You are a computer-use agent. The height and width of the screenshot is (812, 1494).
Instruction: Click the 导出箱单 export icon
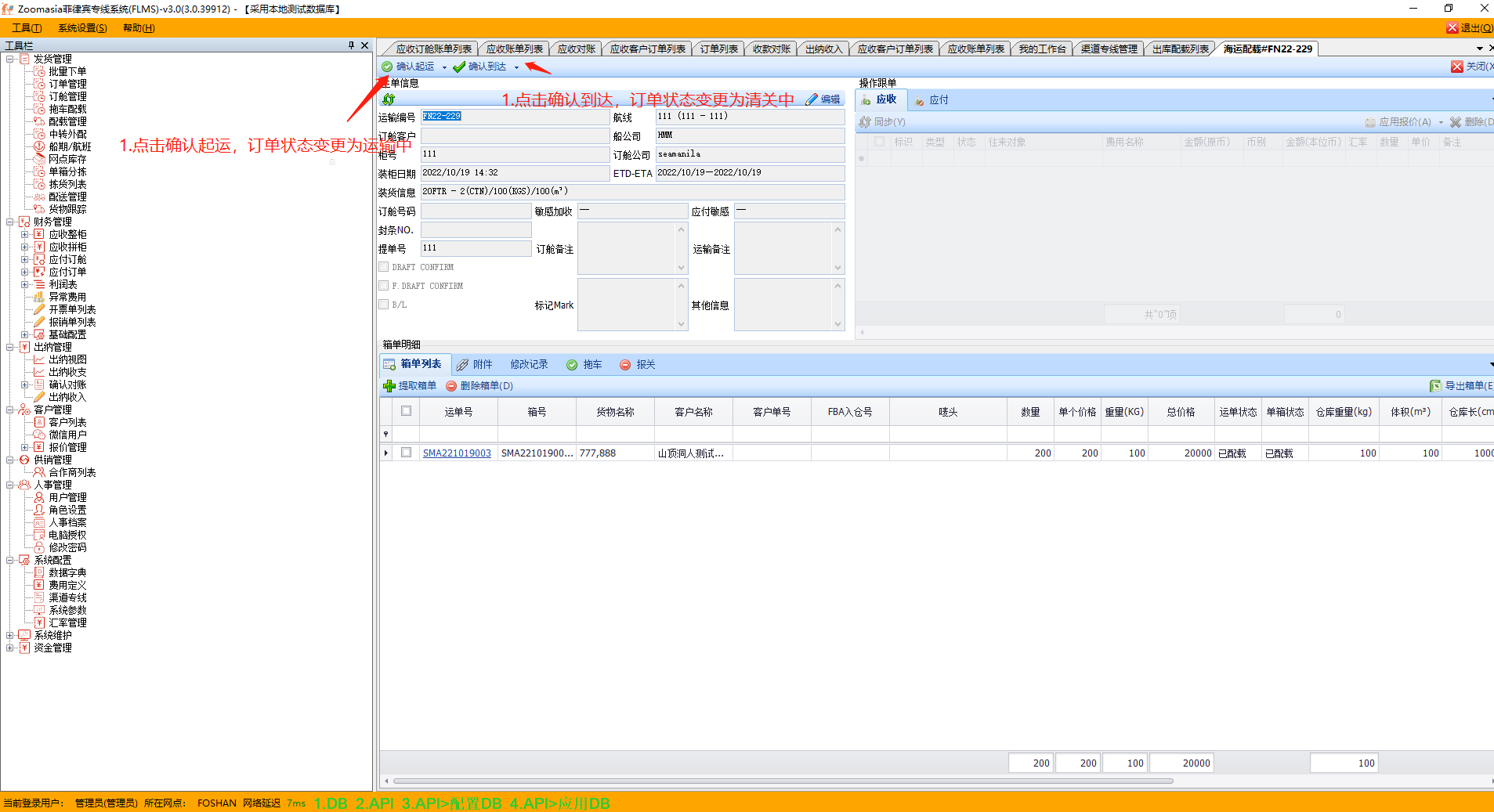click(x=1435, y=386)
